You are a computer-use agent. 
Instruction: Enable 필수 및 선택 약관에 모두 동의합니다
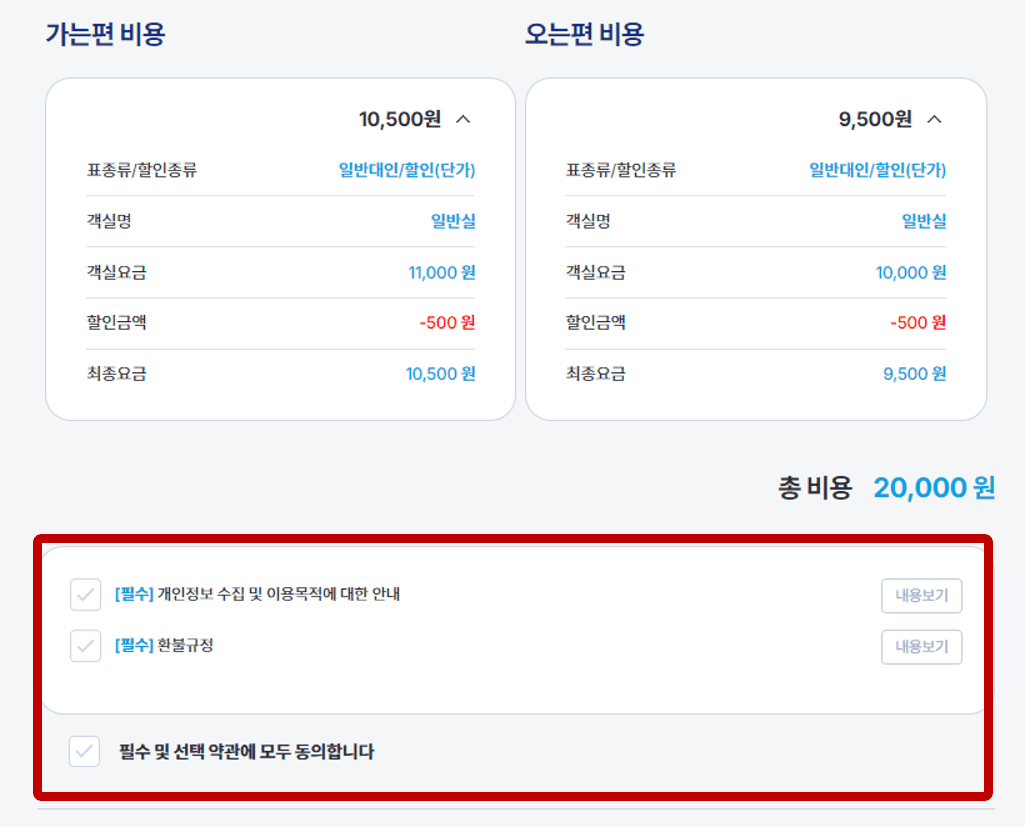[84, 752]
